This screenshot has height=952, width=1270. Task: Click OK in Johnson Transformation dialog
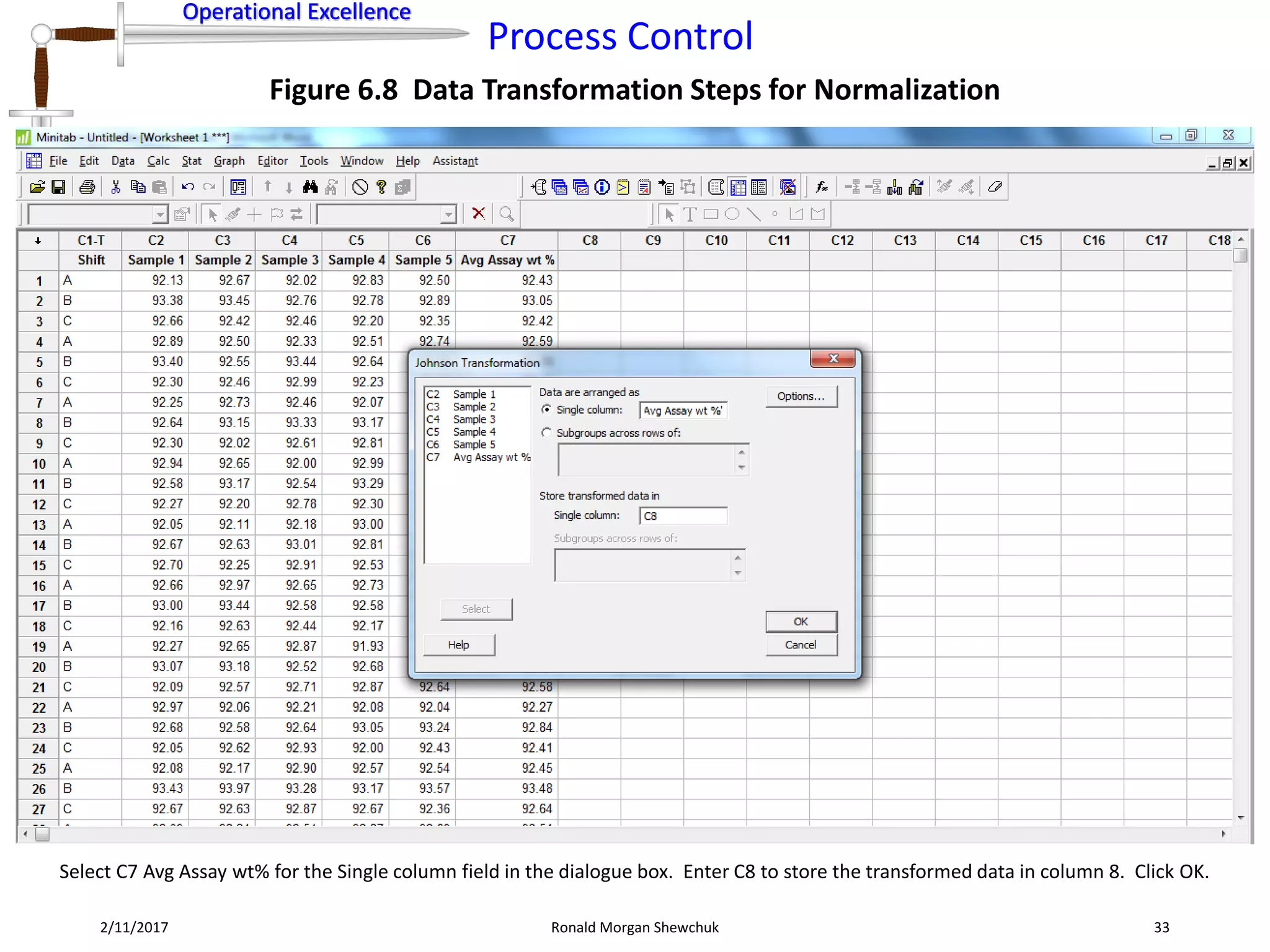click(801, 622)
